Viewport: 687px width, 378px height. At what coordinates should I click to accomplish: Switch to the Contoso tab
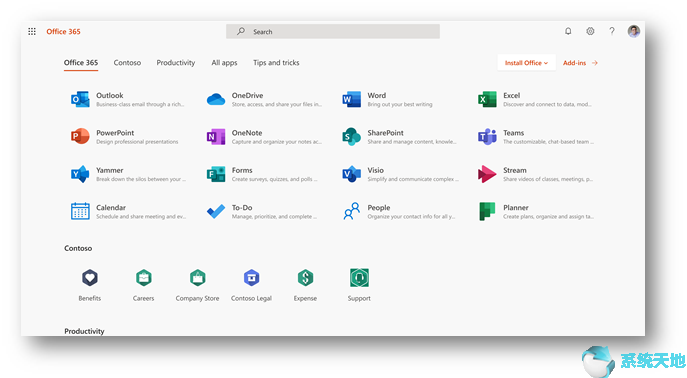pyautogui.click(x=127, y=63)
